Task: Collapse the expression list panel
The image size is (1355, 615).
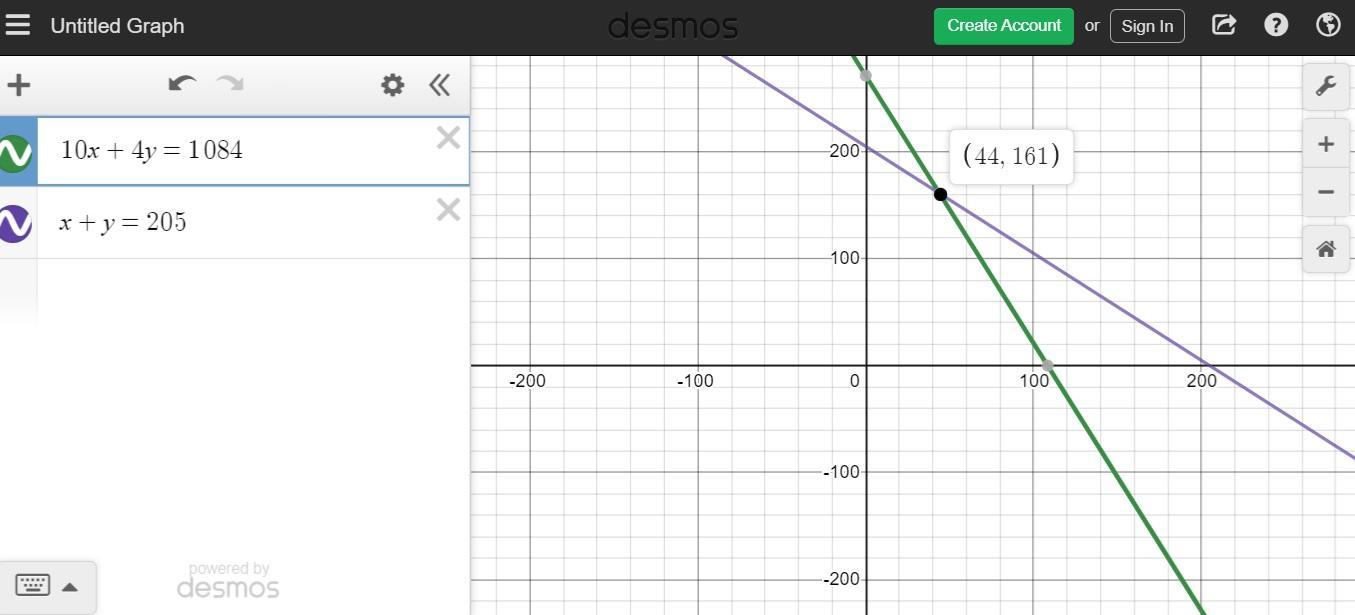Action: coord(439,85)
